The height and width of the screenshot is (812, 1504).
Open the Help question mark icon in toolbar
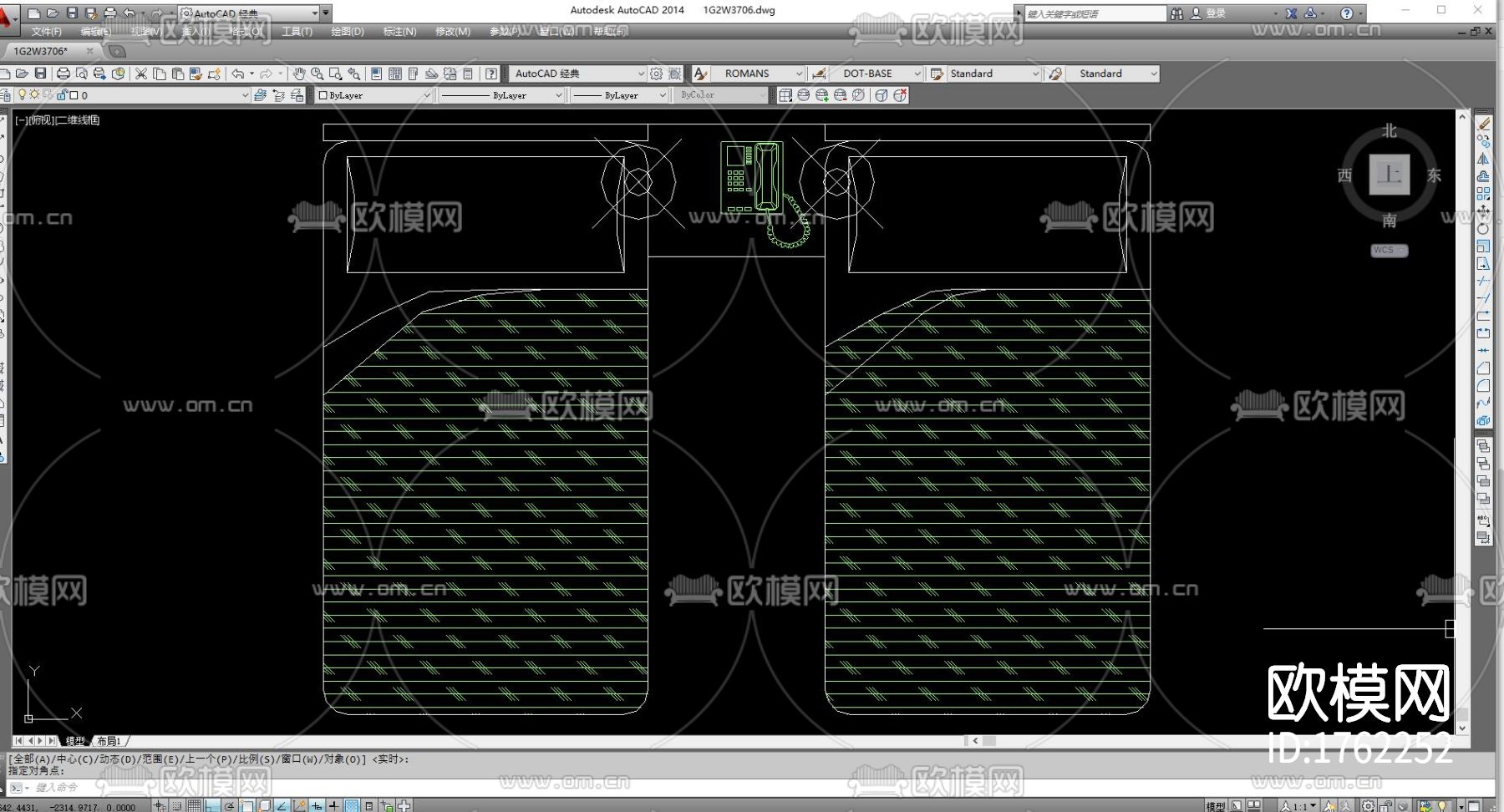tap(491, 74)
